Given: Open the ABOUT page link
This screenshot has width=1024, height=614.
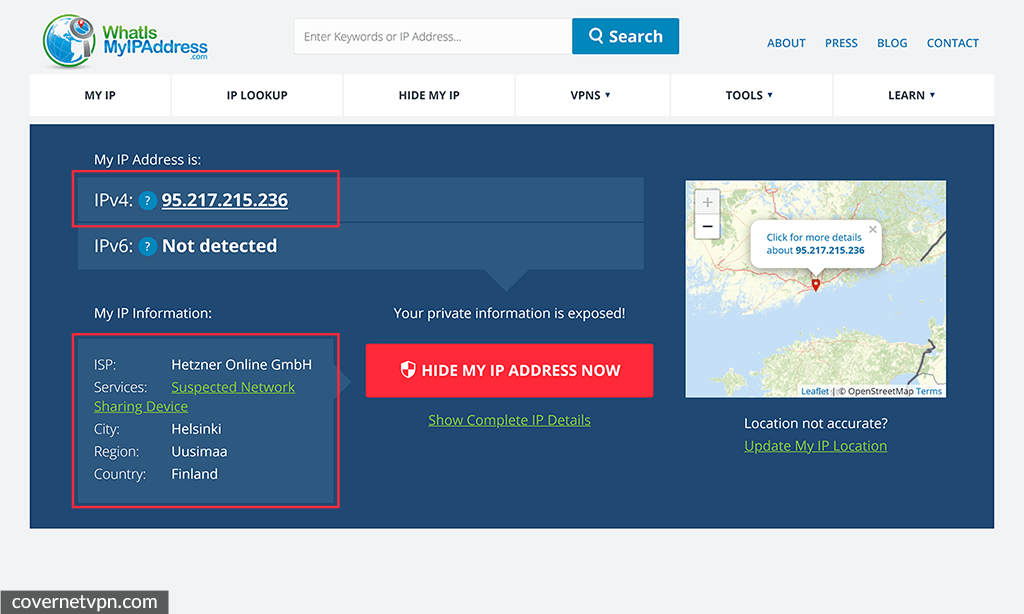Looking at the screenshot, I should point(786,43).
